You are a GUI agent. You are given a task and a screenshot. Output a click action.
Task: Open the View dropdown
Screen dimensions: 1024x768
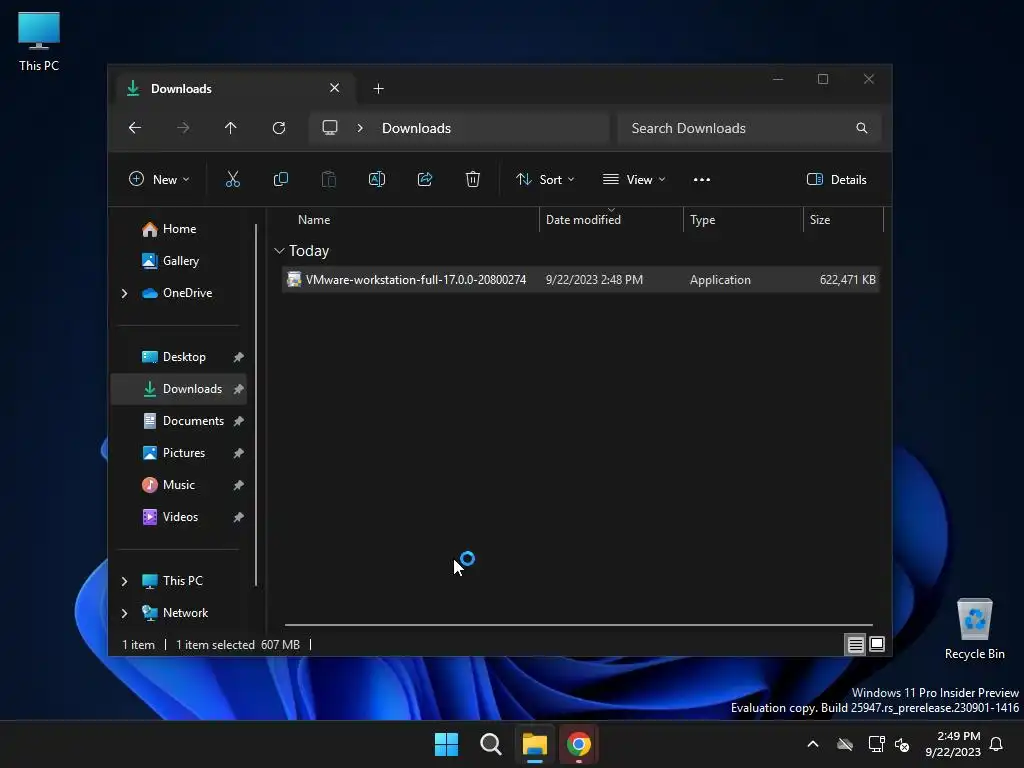[634, 180]
